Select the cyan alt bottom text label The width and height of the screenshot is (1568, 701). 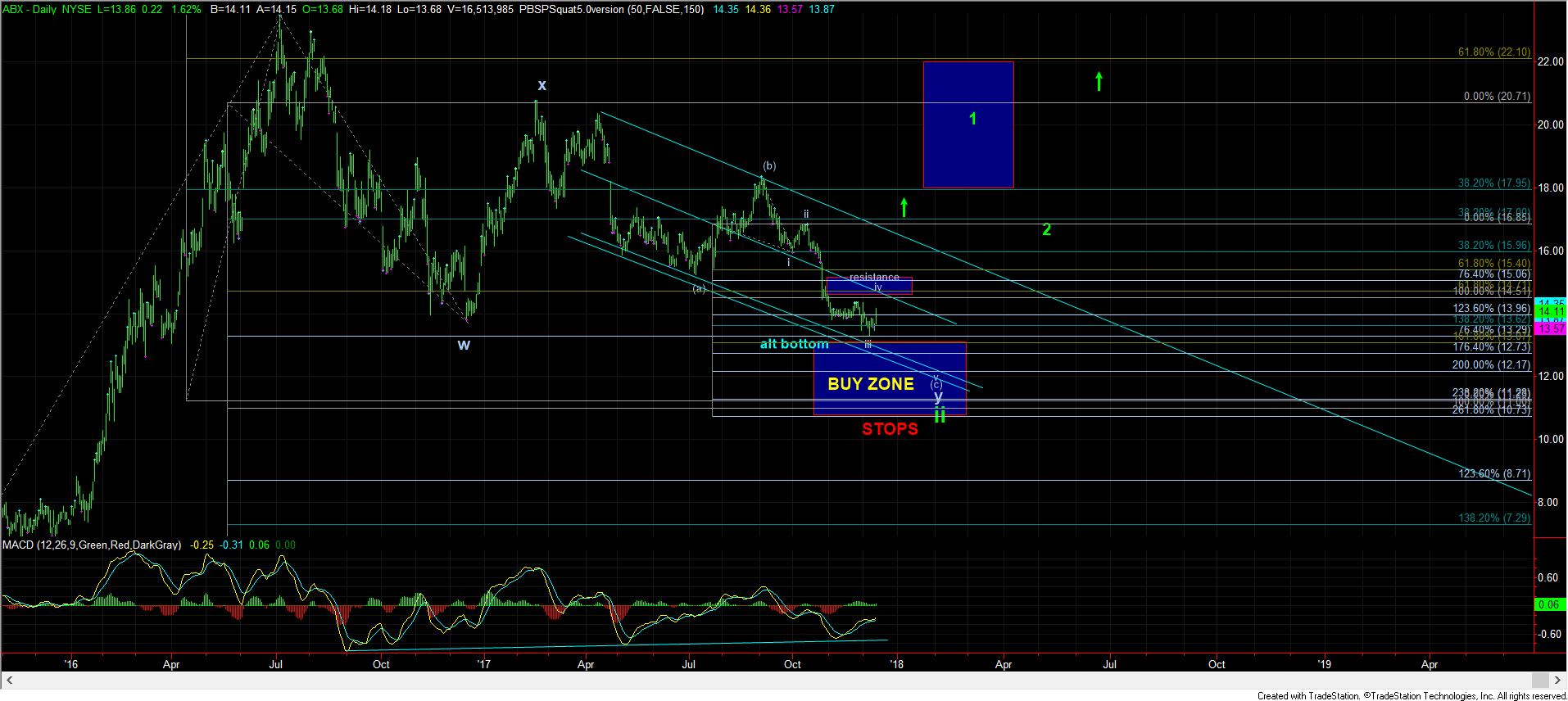(x=794, y=344)
